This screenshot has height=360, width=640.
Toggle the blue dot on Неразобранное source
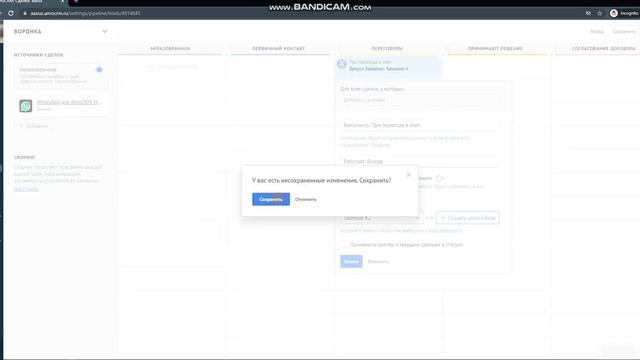click(x=99, y=70)
